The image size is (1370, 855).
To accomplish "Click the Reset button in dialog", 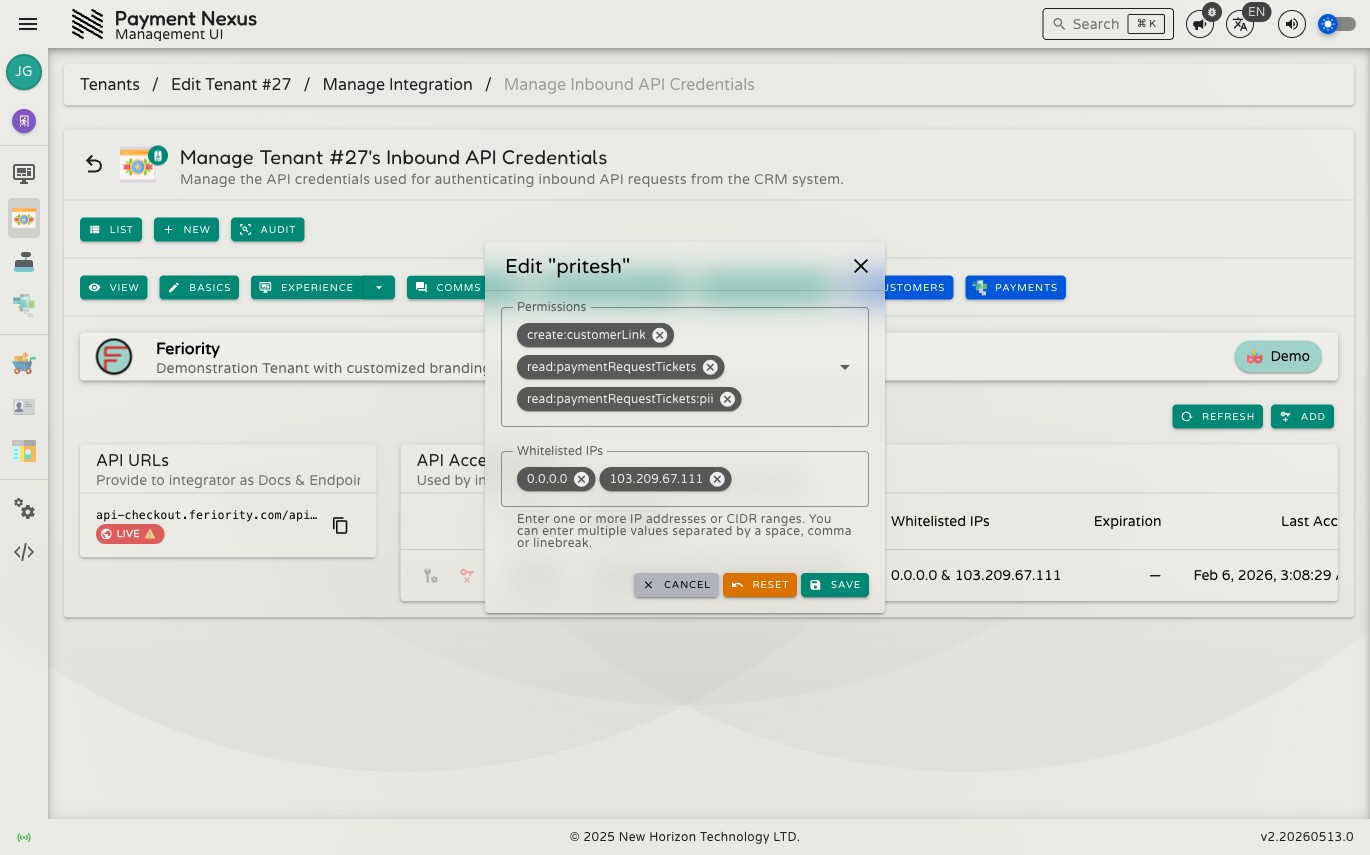I will pos(760,585).
